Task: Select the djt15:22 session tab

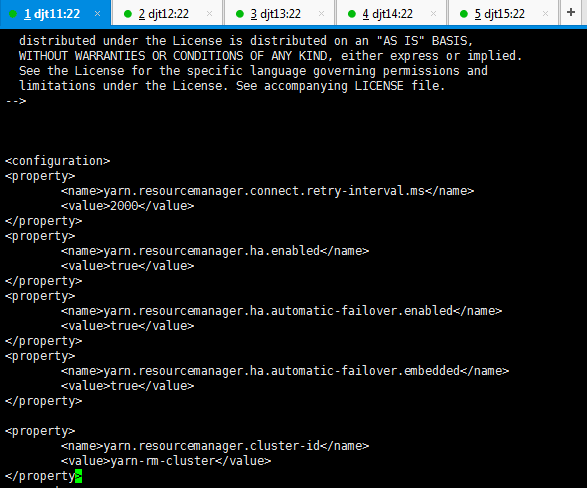Action: [x=503, y=14]
